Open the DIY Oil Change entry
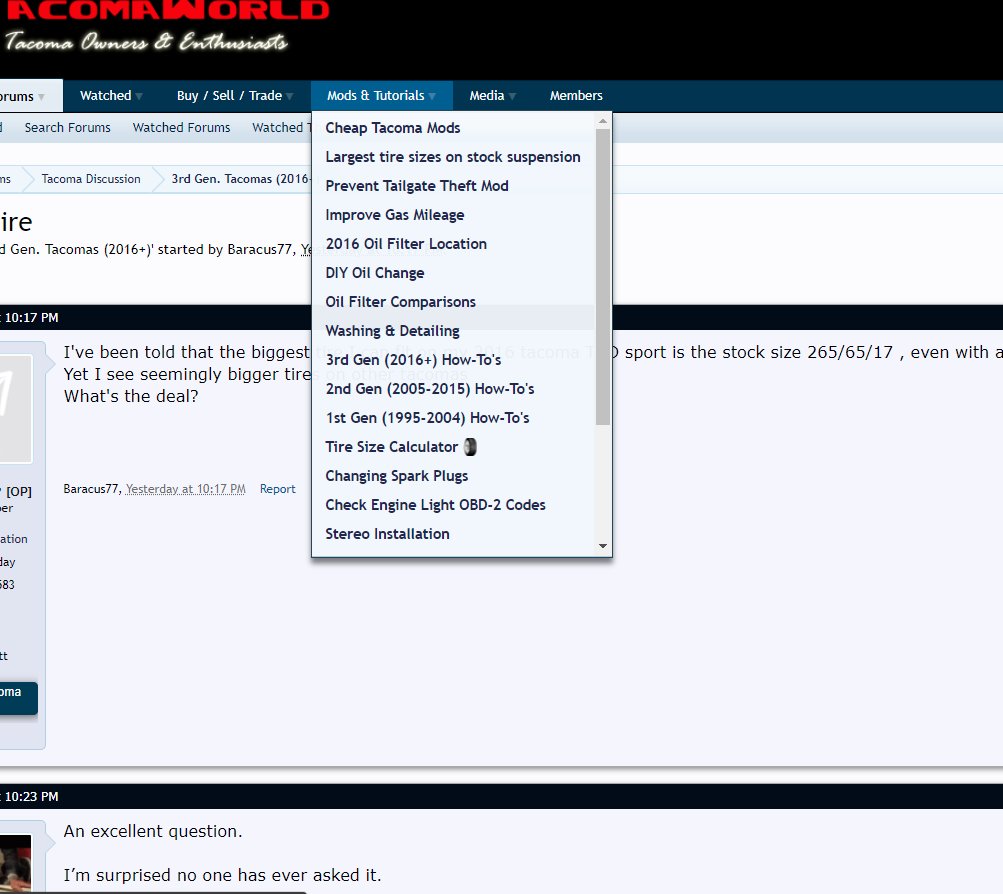This screenshot has height=894, width=1003. tap(375, 273)
